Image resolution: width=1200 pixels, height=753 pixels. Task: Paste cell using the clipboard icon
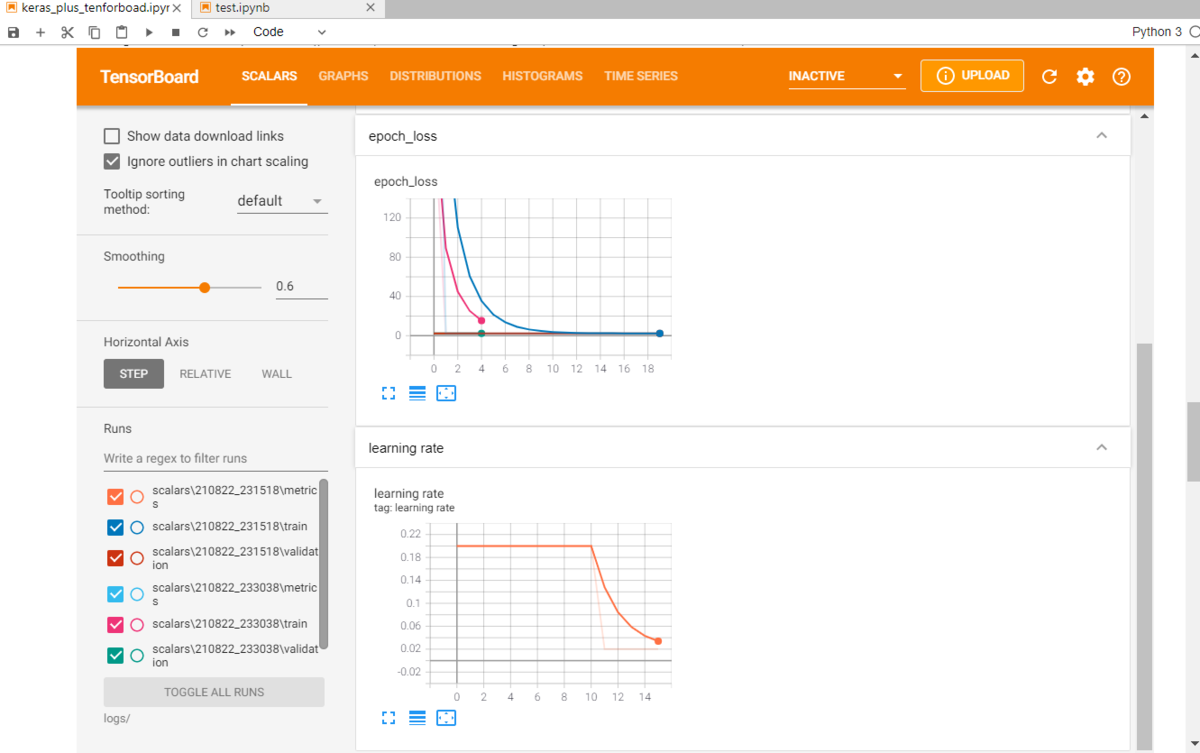(x=121, y=32)
